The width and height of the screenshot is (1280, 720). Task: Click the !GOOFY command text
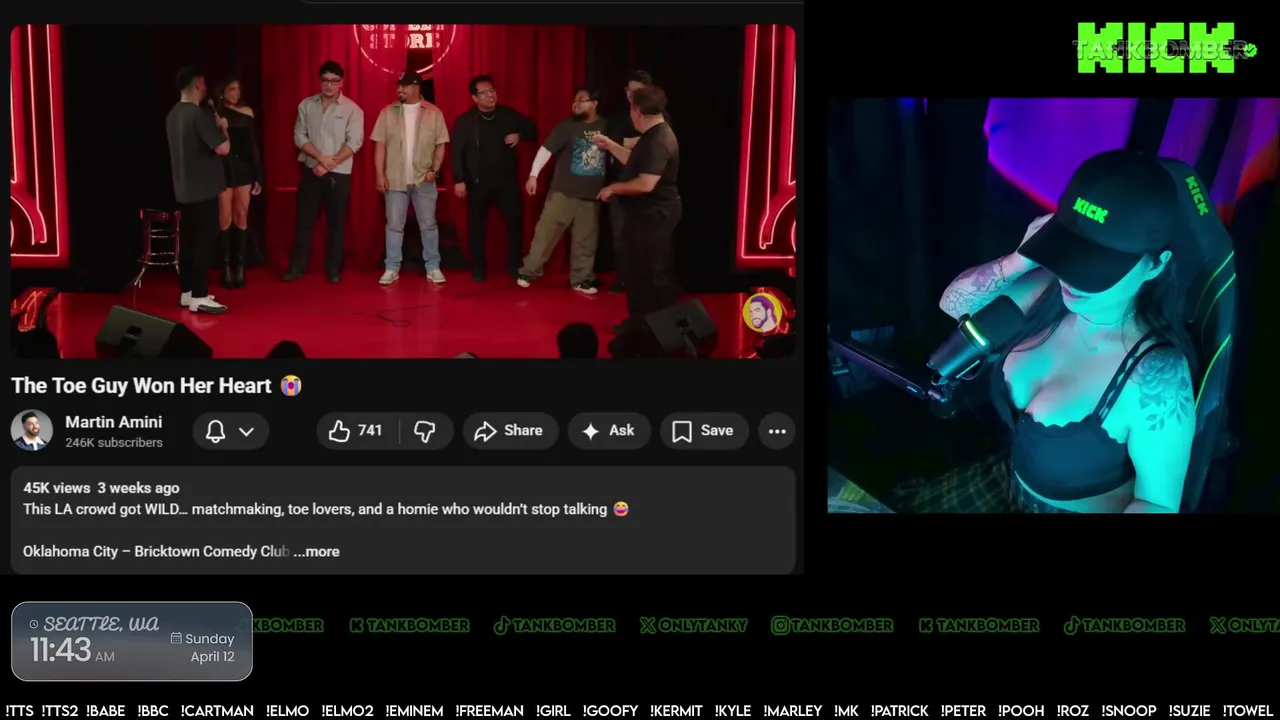pyautogui.click(x=609, y=711)
